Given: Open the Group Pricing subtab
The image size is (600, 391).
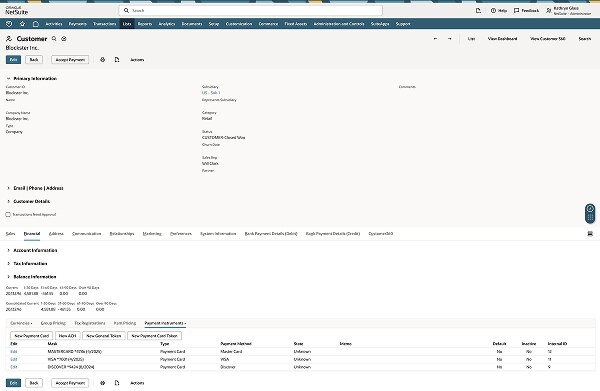Looking at the screenshot, I should click(53, 323).
